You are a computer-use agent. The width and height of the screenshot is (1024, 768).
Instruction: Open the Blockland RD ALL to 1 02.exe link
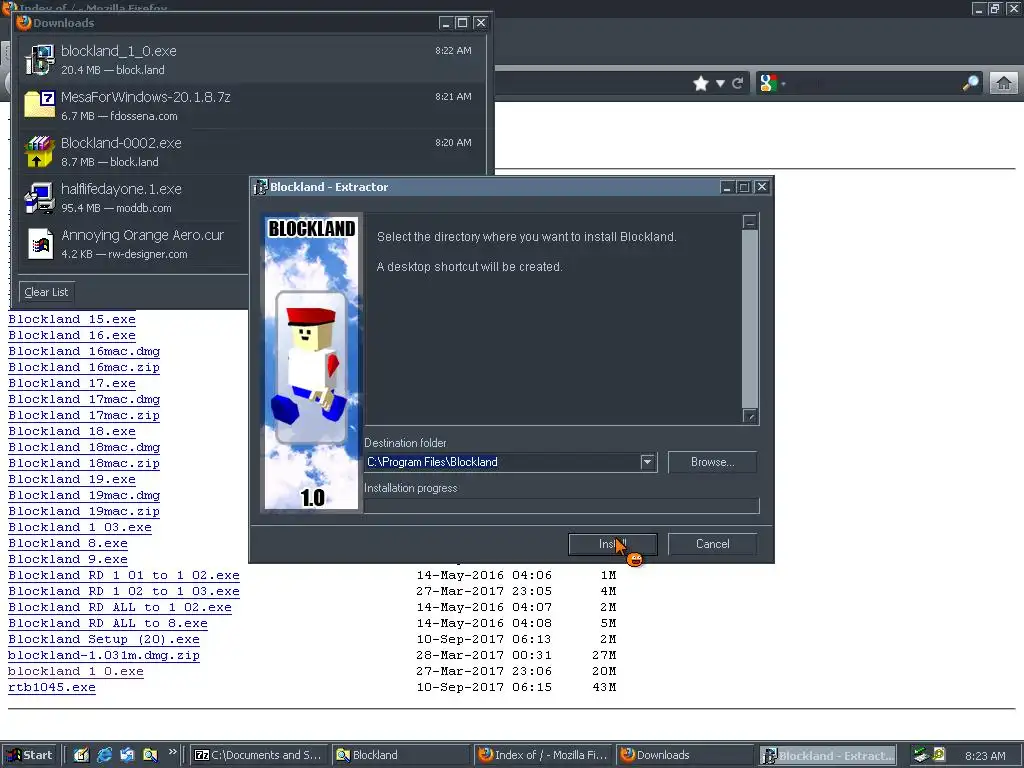click(120, 607)
